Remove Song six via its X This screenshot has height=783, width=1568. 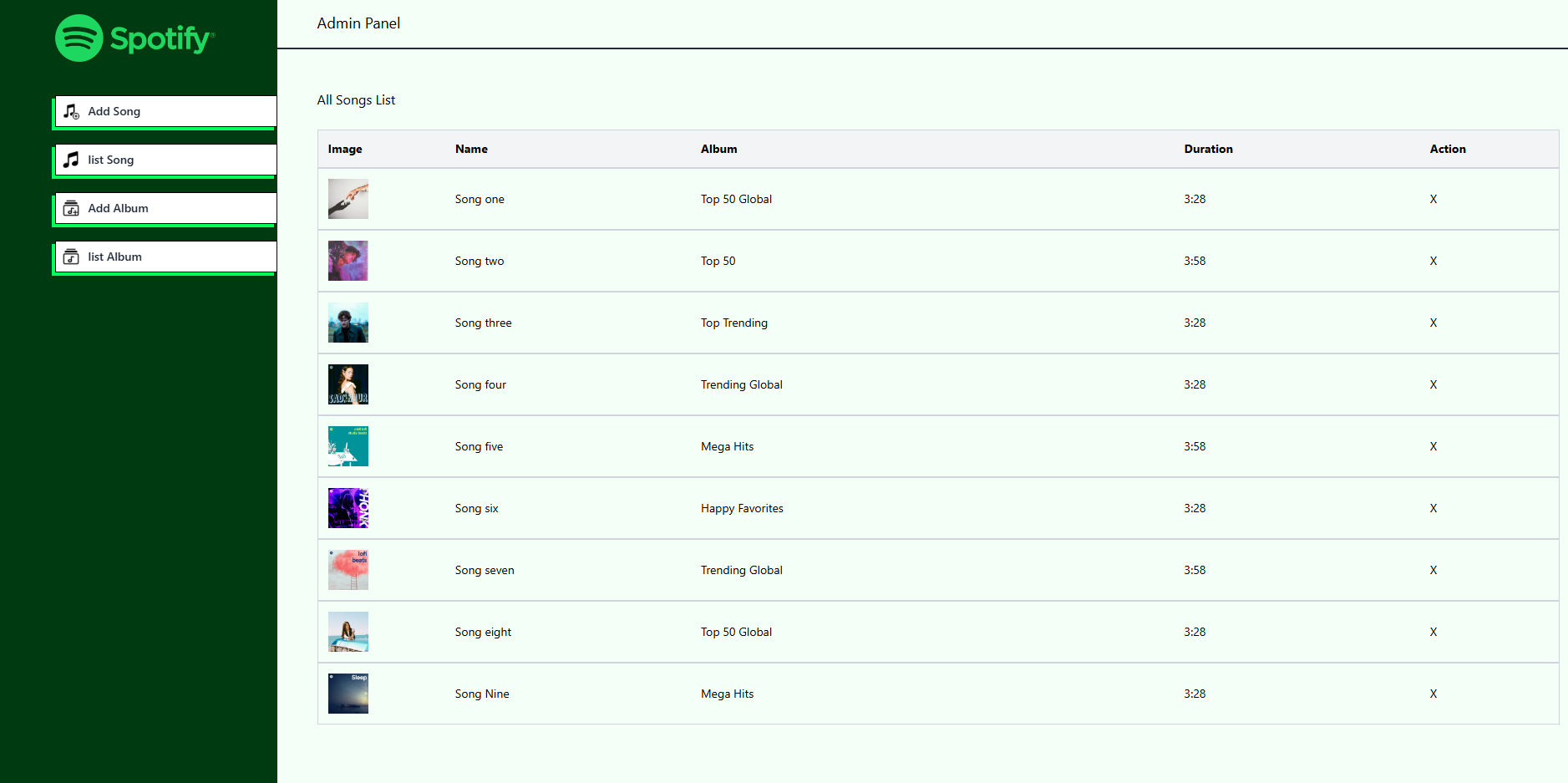click(1433, 508)
